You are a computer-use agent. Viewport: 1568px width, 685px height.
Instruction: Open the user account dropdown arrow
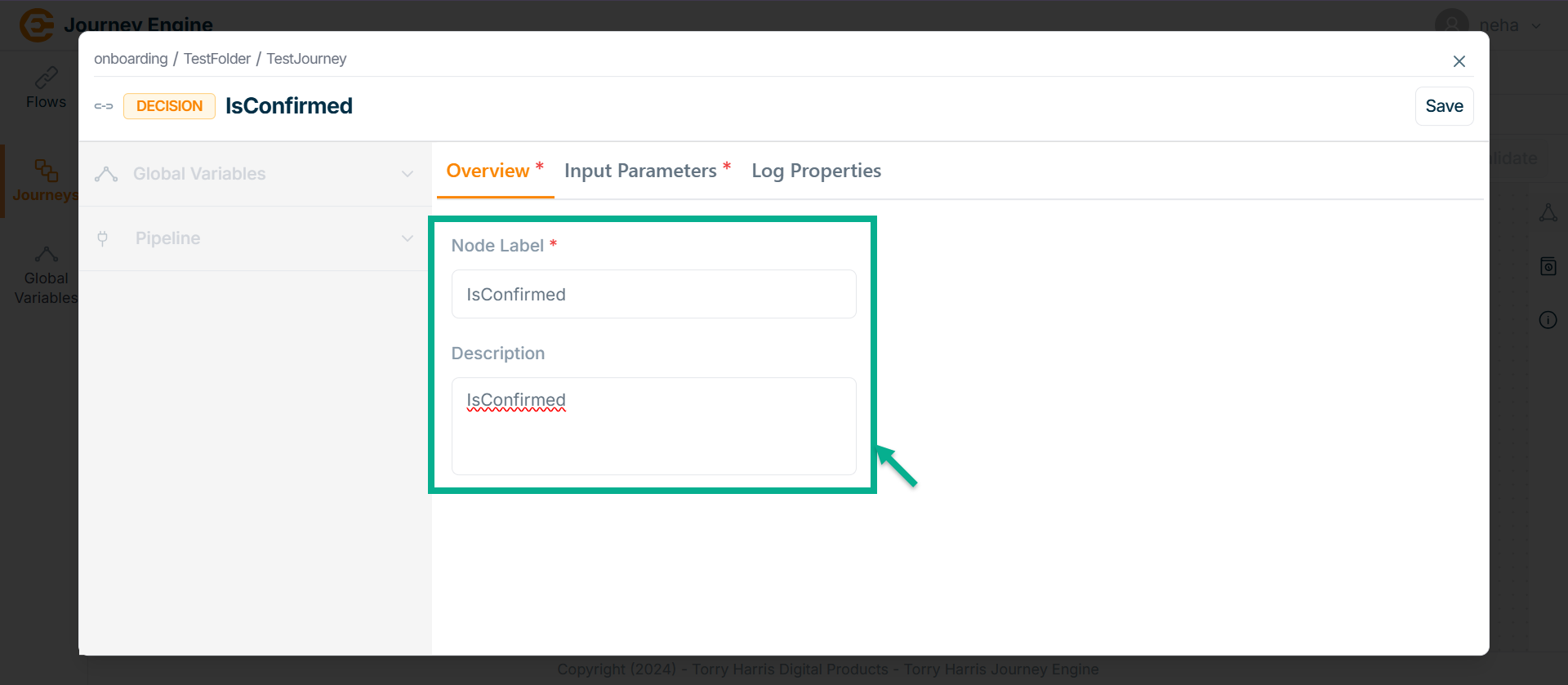(x=1536, y=25)
